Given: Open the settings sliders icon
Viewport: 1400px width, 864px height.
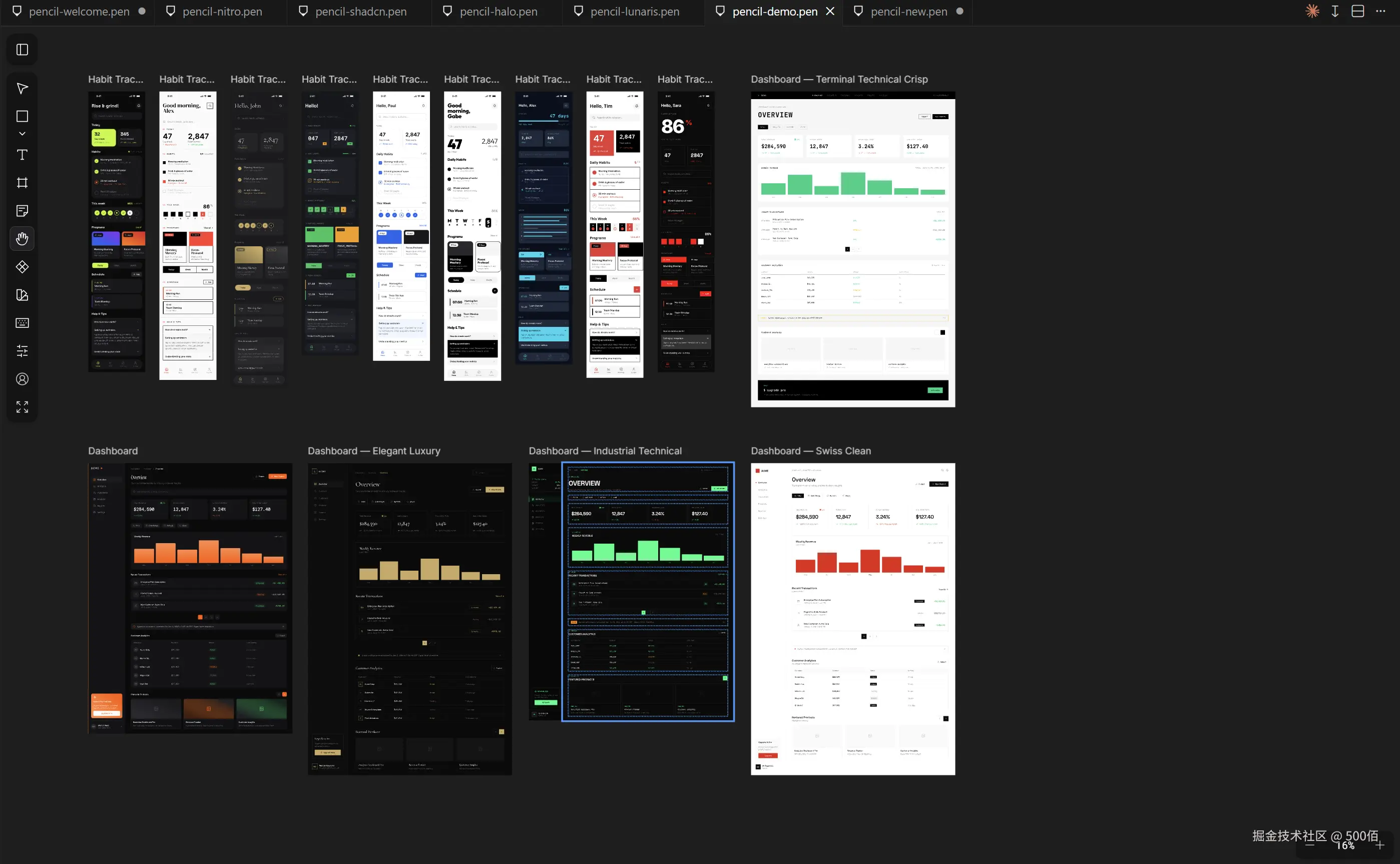Looking at the screenshot, I should coord(23,351).
